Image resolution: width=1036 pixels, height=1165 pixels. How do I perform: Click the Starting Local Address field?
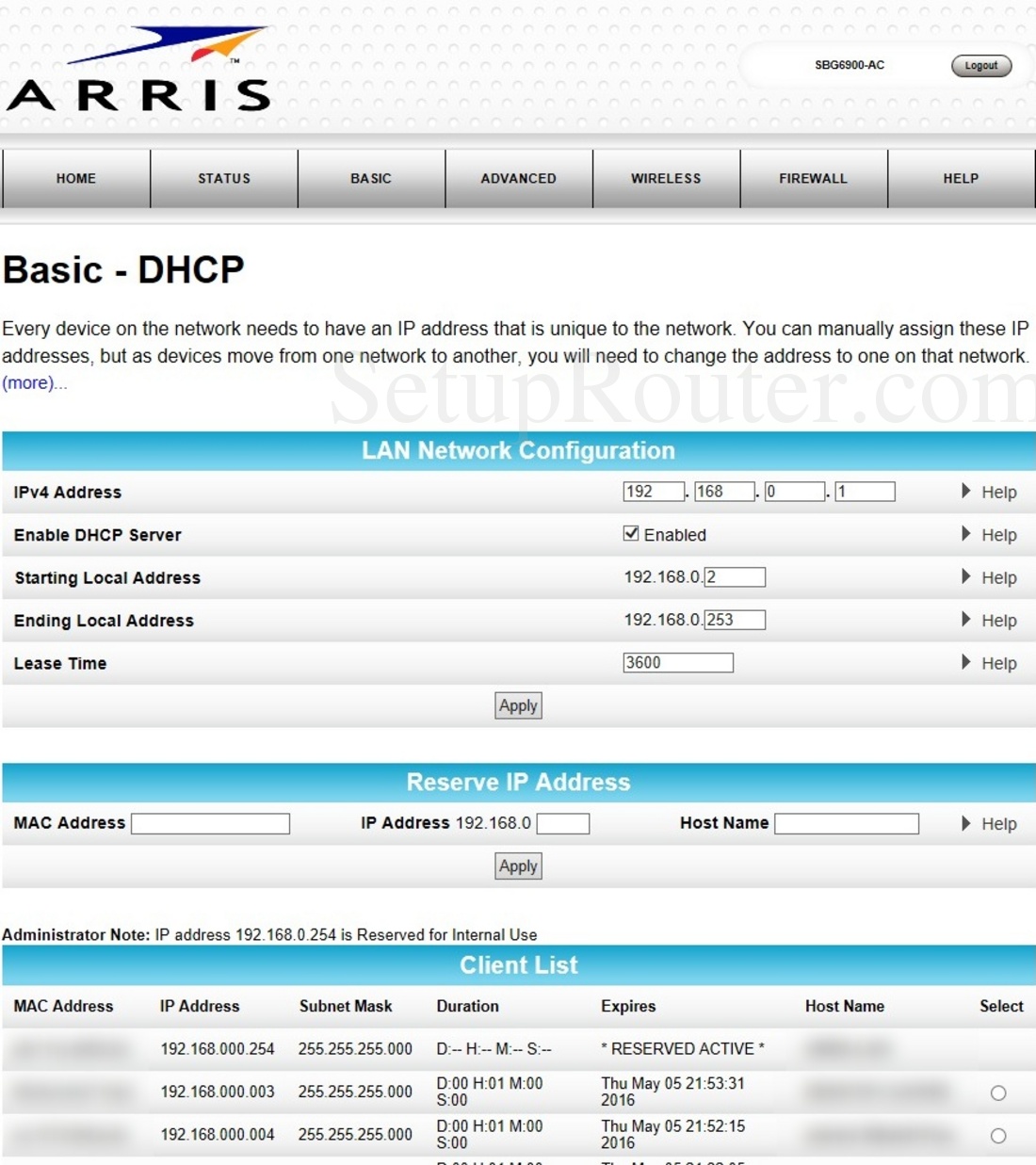click(735, 577)
